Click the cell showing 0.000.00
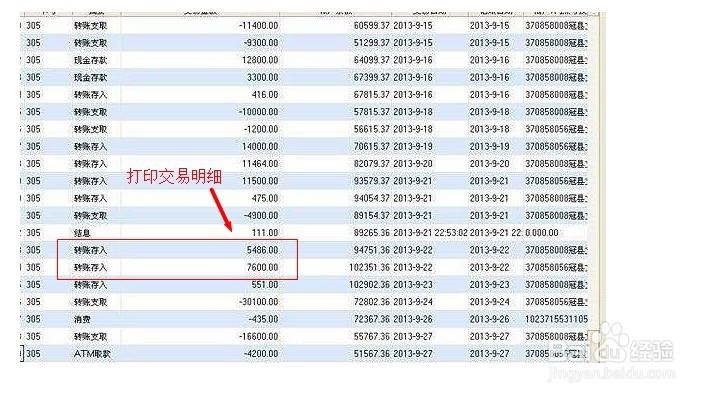Screen dimensions: 714x398 point(541,233)
